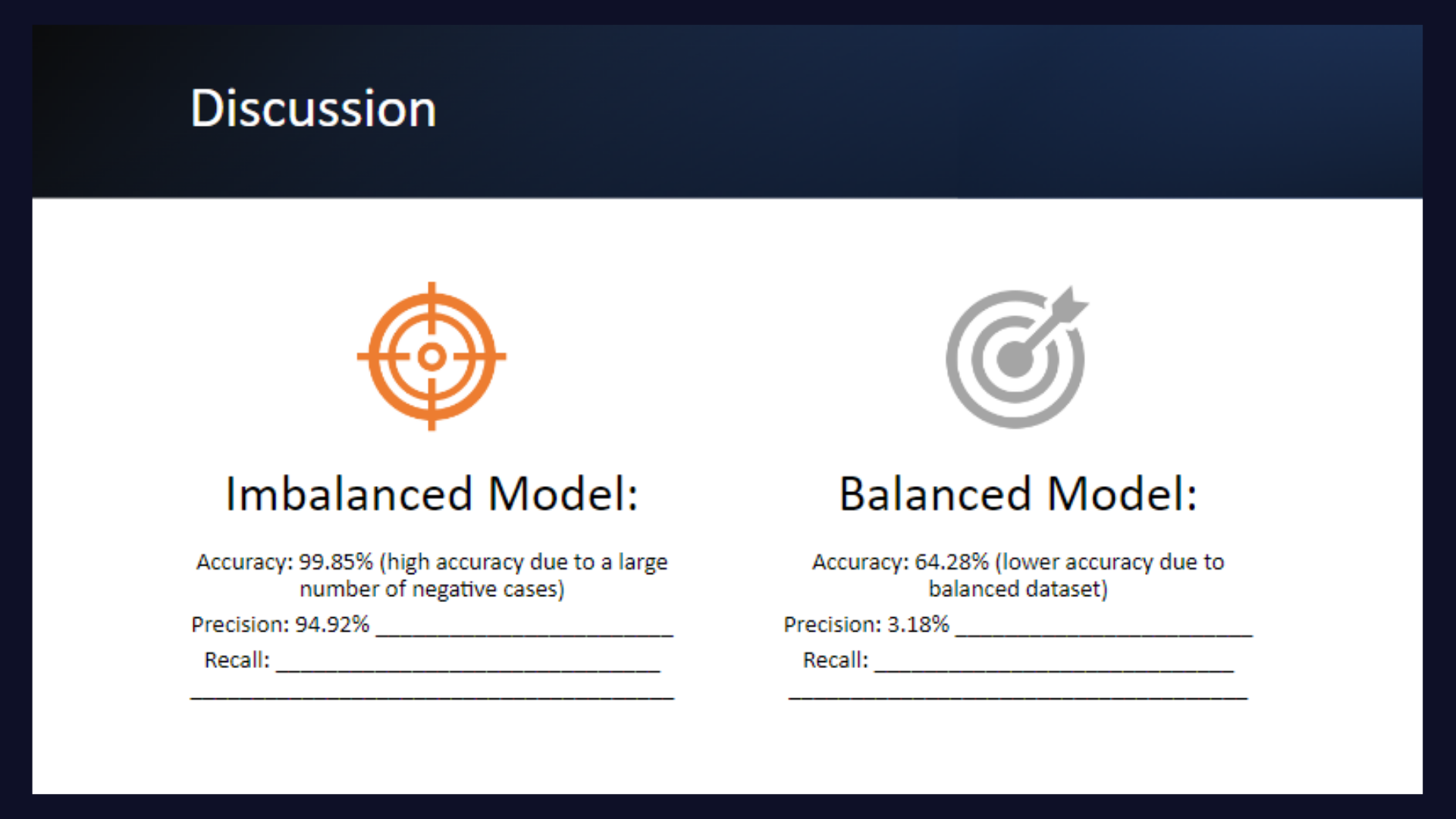The width and height of the screenshot is (1456, 819).
Task: Click the Imbalanced Model heading
Action: pos(431,494)
